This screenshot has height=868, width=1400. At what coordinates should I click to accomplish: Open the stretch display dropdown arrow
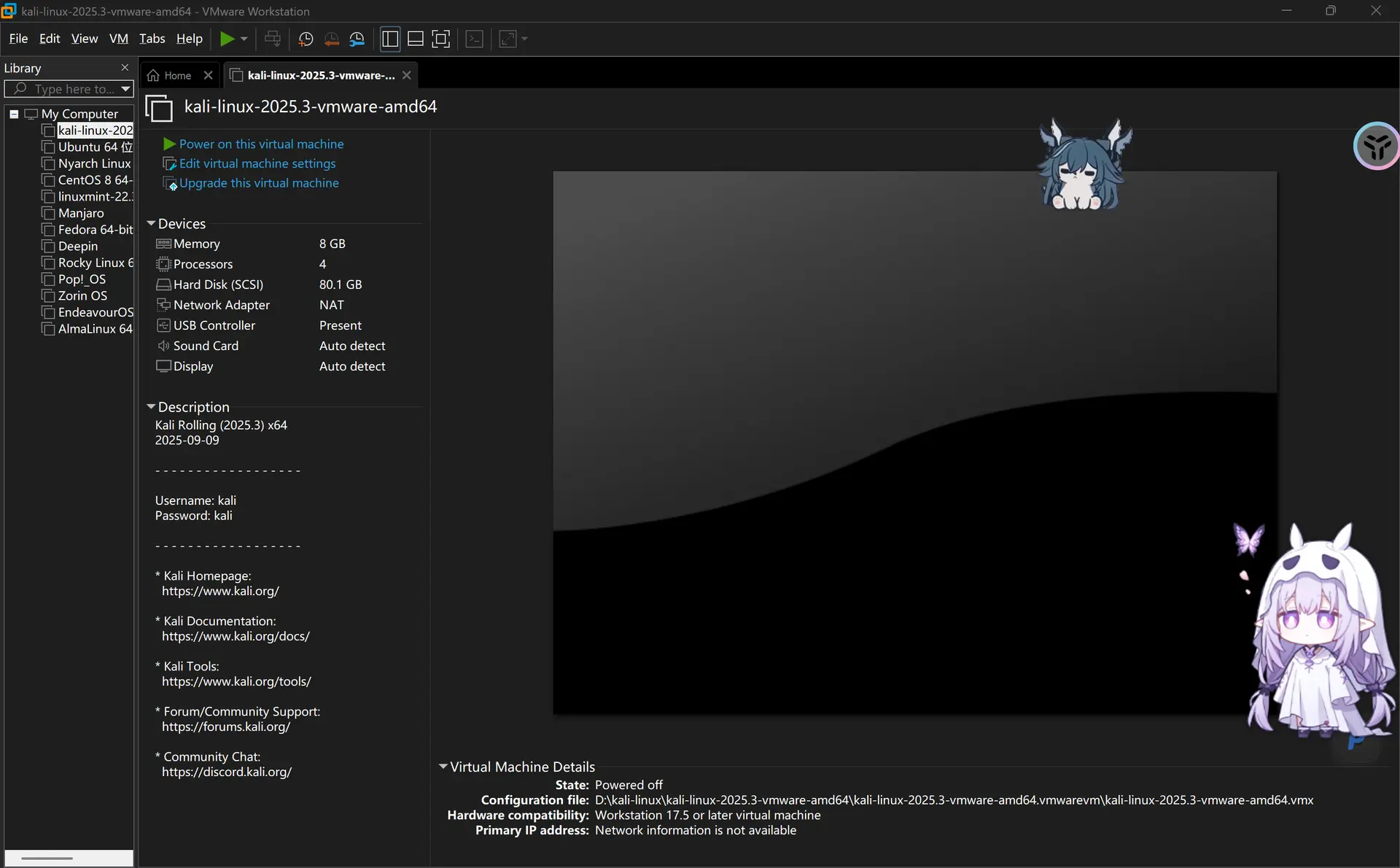(x=525, y=39)
